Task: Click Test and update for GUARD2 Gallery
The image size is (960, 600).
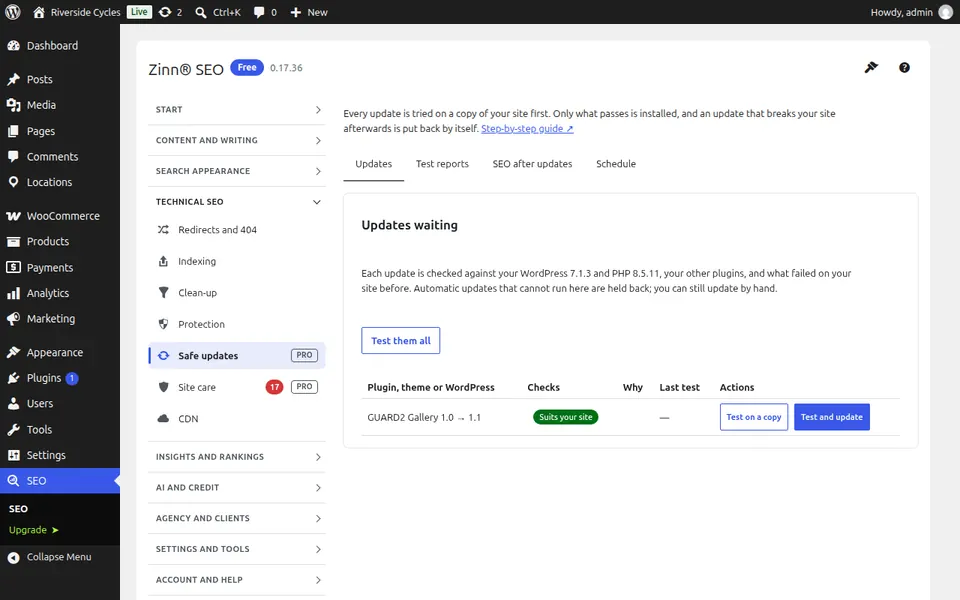Action: [x=831, y=417]
